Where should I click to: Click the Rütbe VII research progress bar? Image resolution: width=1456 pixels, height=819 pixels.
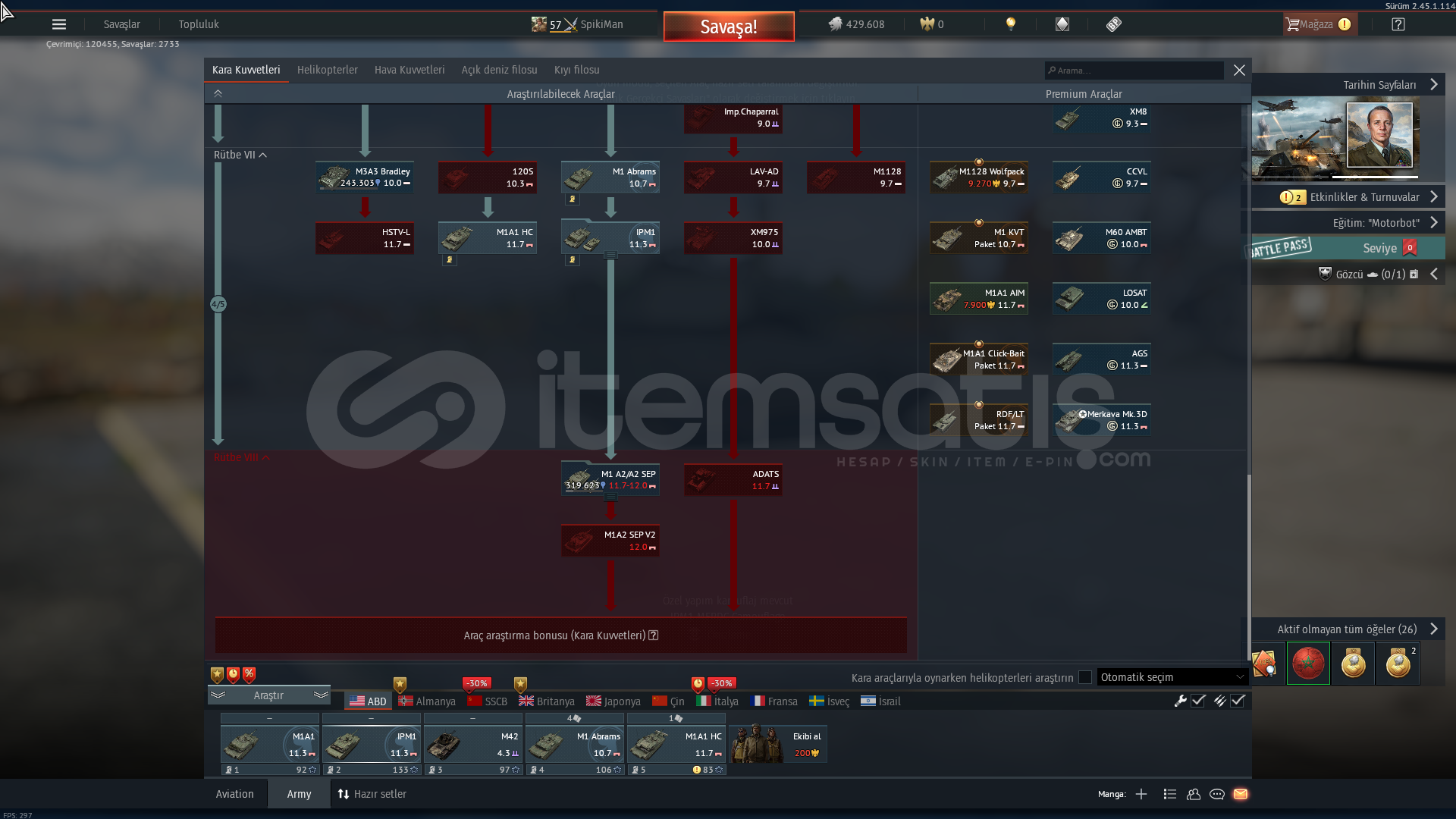(218, 303)
